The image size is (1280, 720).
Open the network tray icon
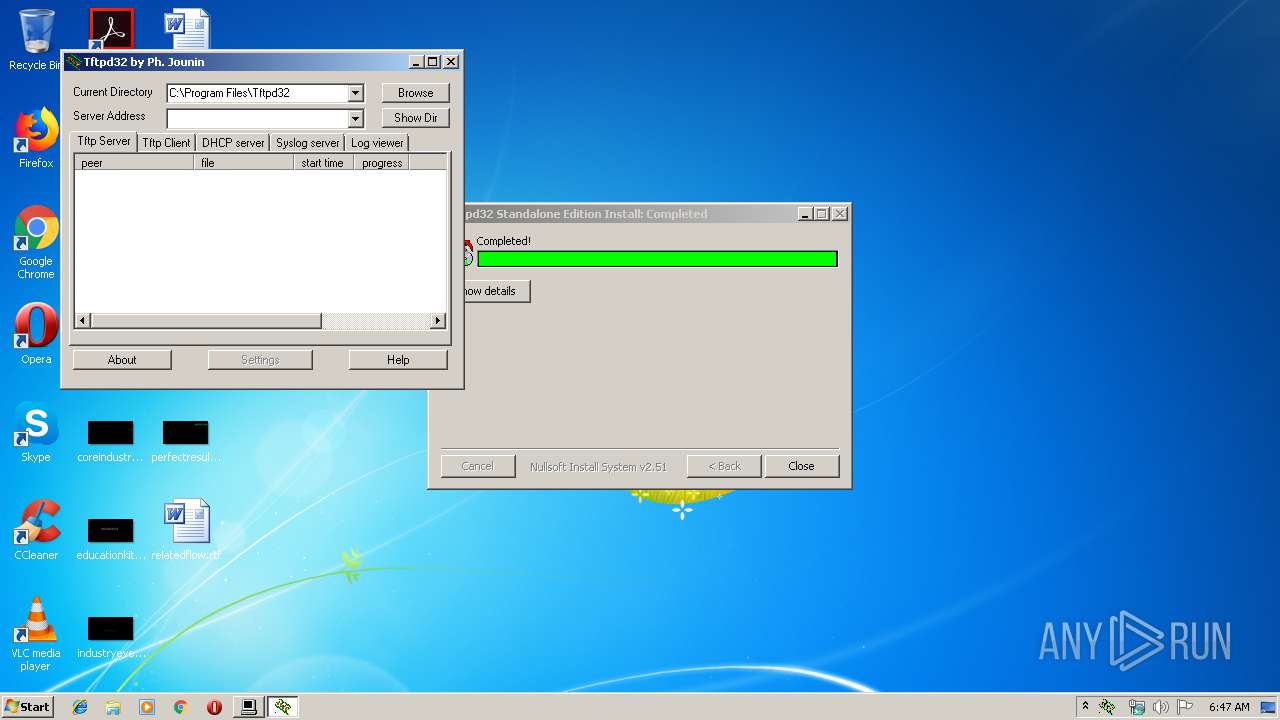coord(1136,707)
